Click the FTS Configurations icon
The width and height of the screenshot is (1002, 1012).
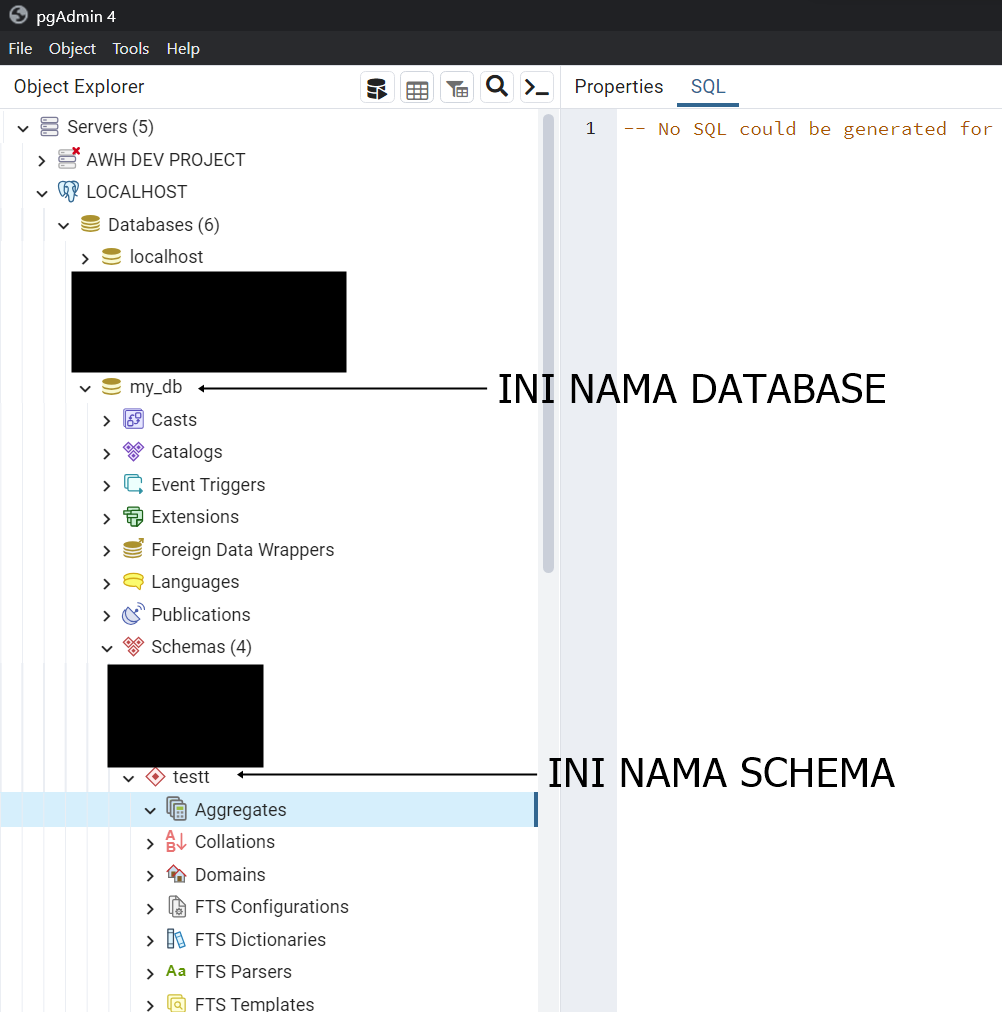[x=177, y=906]
